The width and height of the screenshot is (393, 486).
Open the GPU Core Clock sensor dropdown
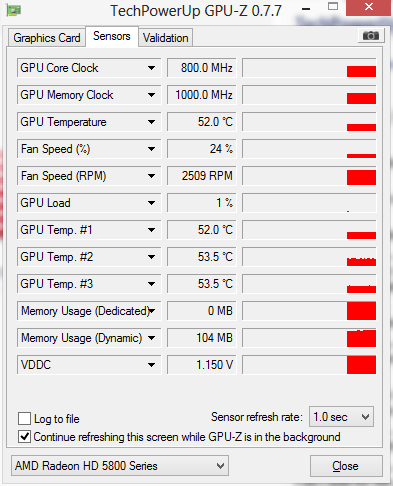point(151,68)
